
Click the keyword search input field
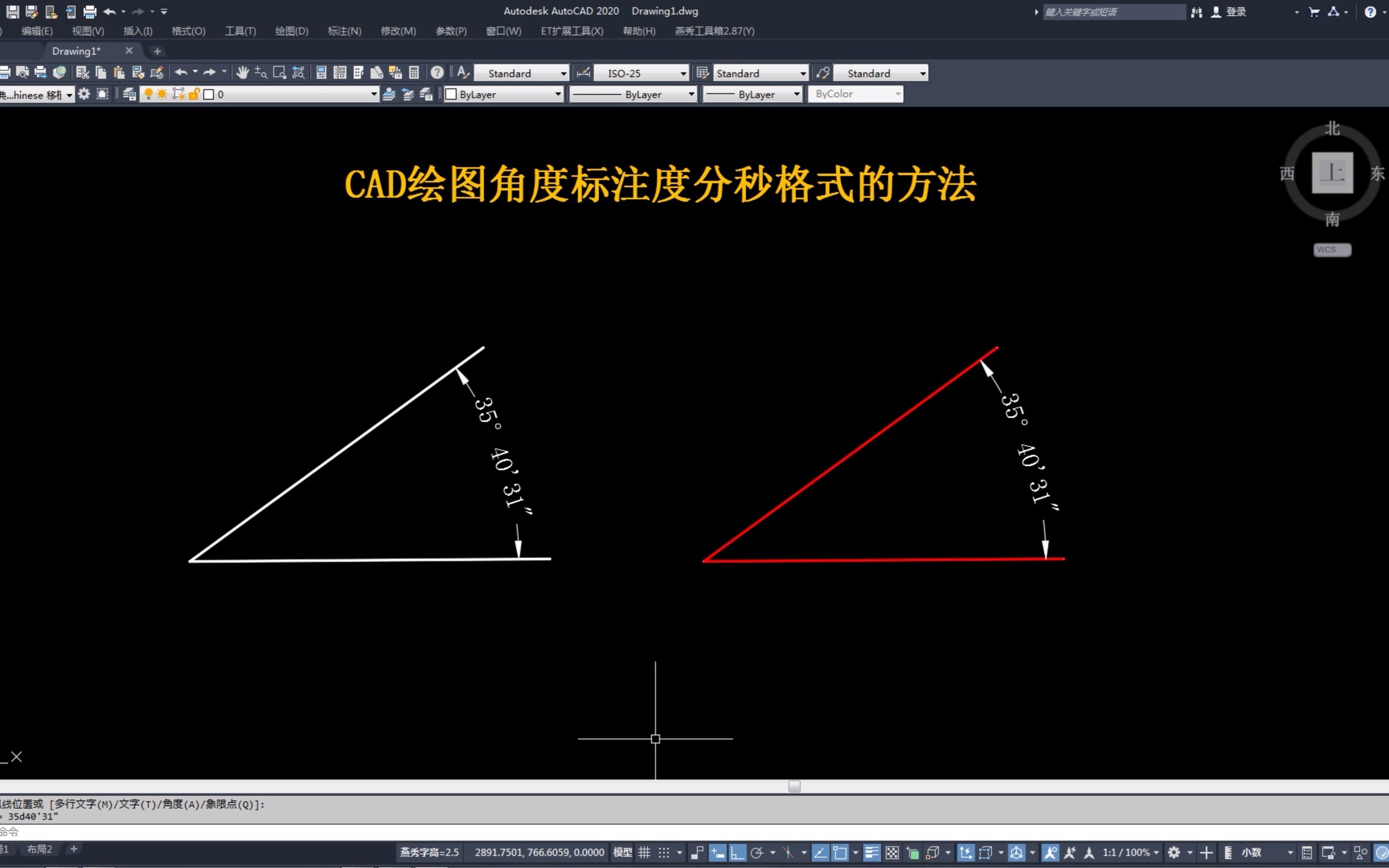1114,12
